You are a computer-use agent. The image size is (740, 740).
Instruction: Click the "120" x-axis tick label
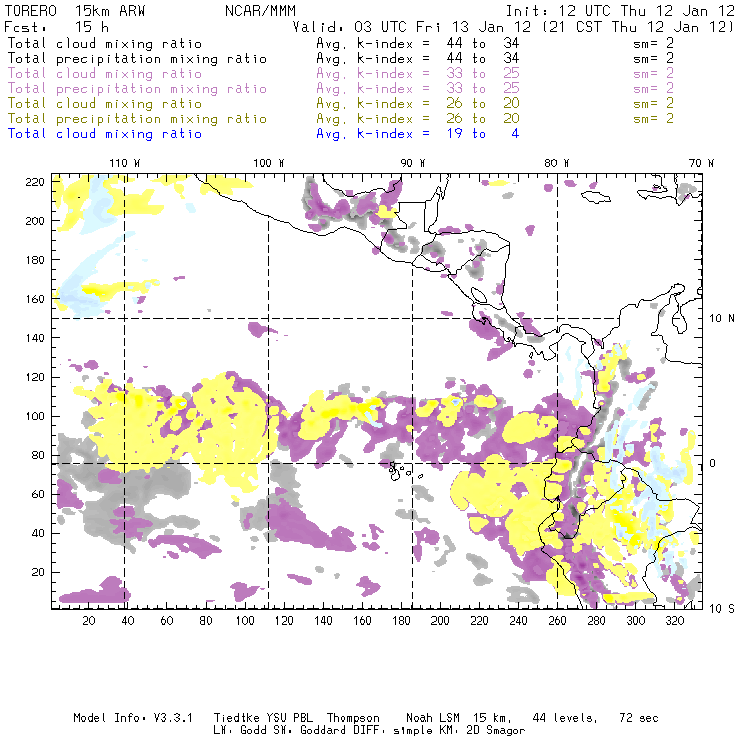(284, 621)
